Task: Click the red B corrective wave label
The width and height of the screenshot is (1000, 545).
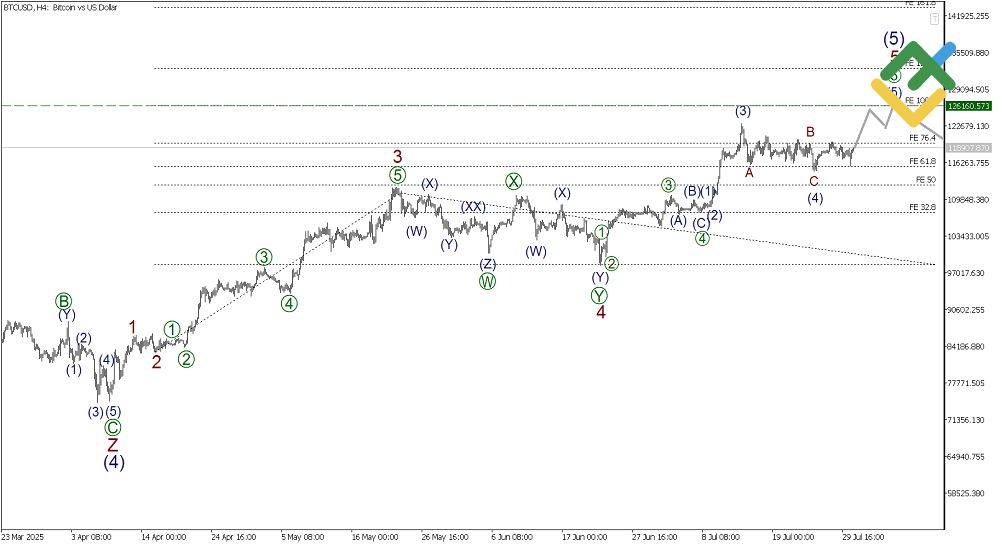Action: (x=811, y=132)
